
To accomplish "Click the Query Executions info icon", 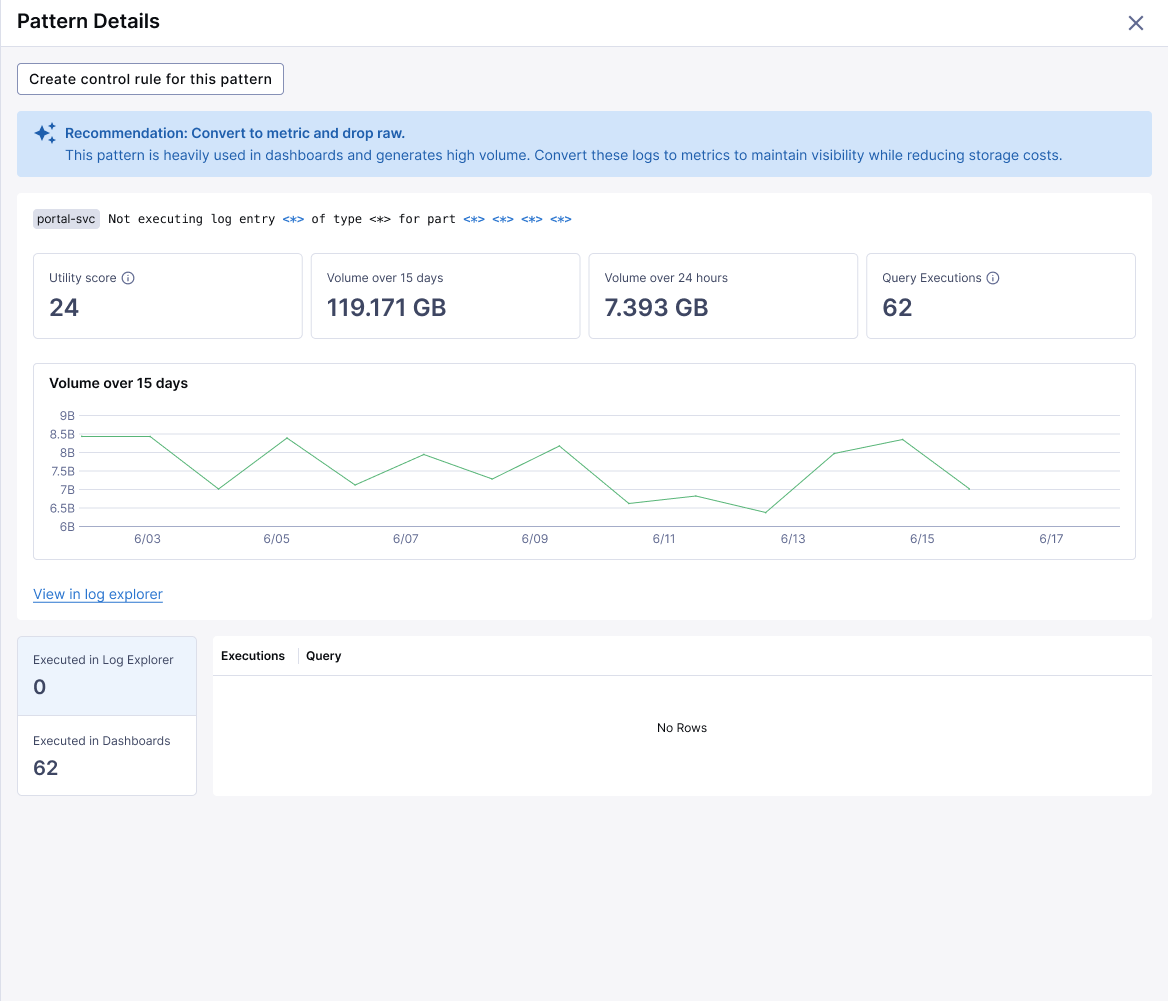I will coord(993,278).
